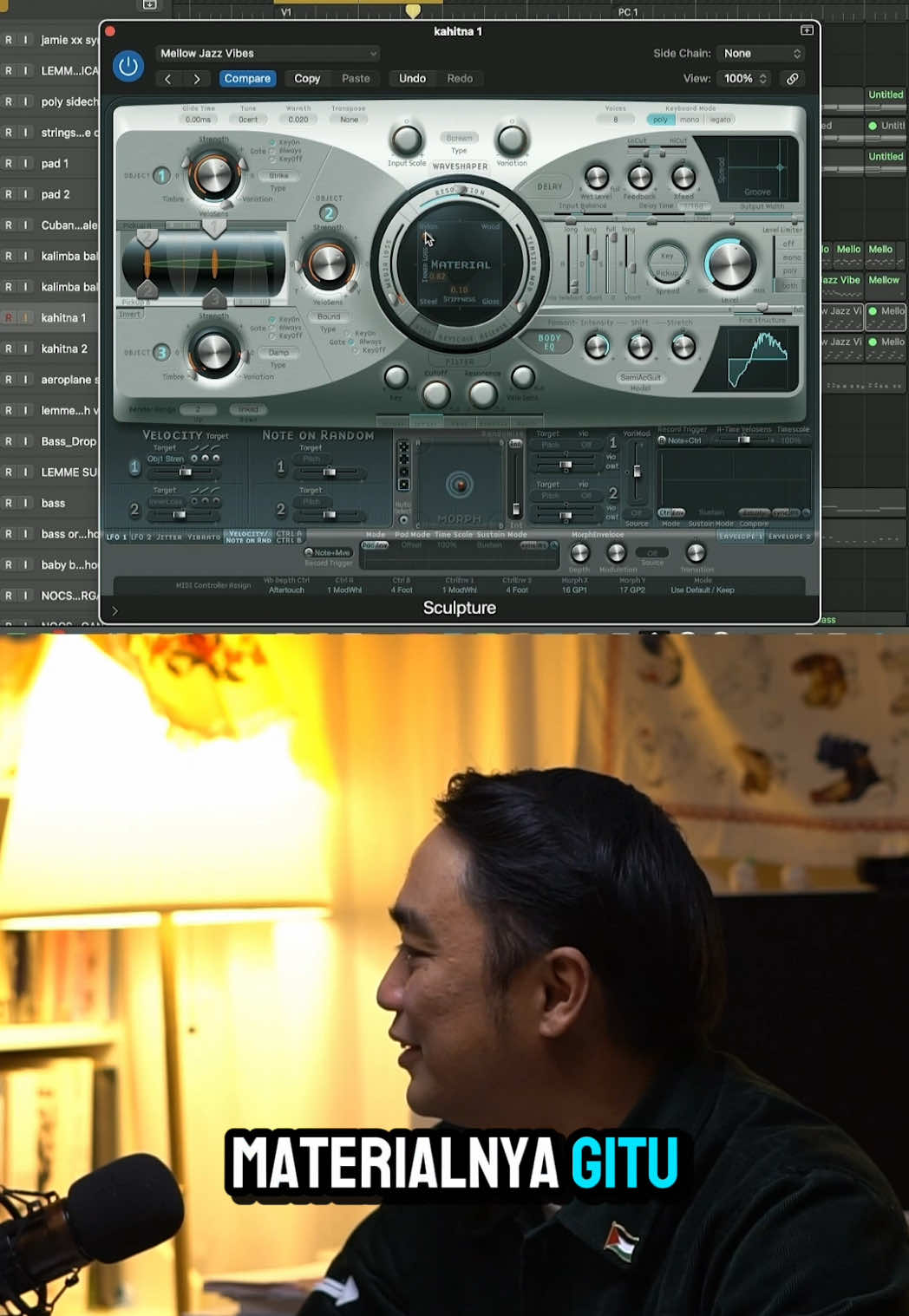The image size is (909, 1316).
Task: Select poly keyboard mode
Action: (660, 120)
